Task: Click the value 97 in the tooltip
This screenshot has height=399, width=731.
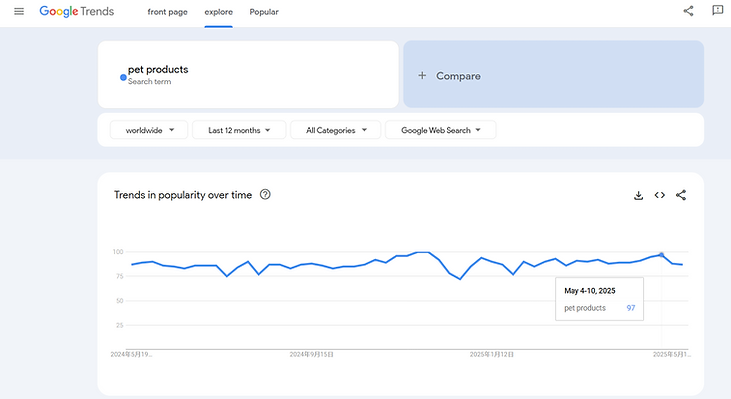Action: pos(631,308)
